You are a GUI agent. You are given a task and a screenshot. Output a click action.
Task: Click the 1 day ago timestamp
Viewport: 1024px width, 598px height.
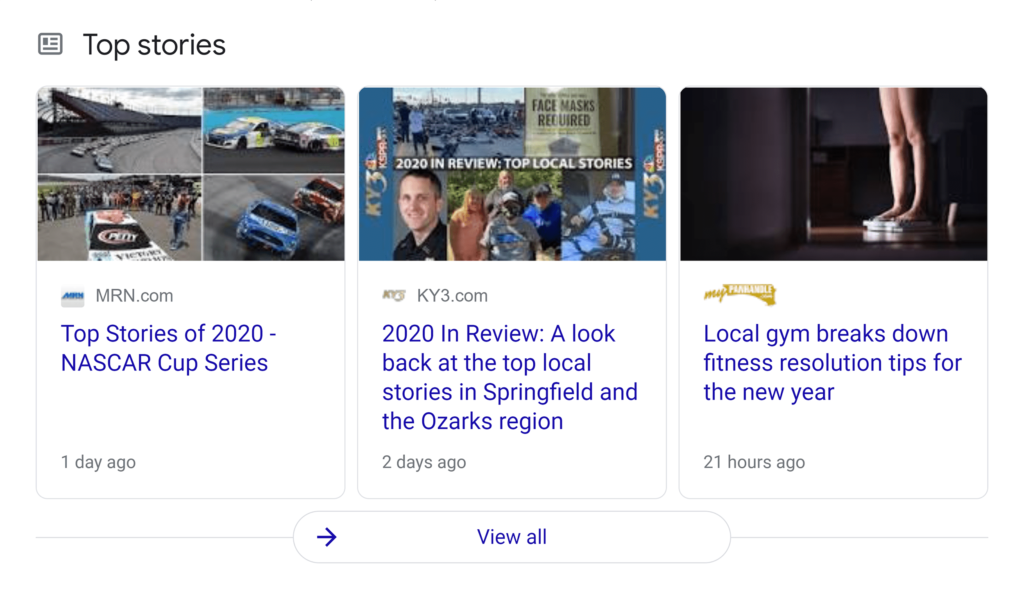(98, 462)
